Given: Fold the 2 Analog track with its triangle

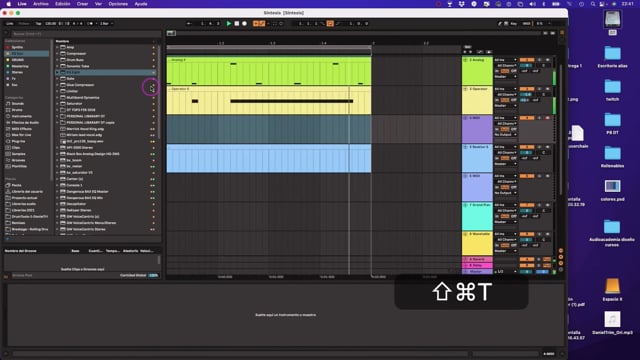Looking at the screenshot, I should point(465,60).
